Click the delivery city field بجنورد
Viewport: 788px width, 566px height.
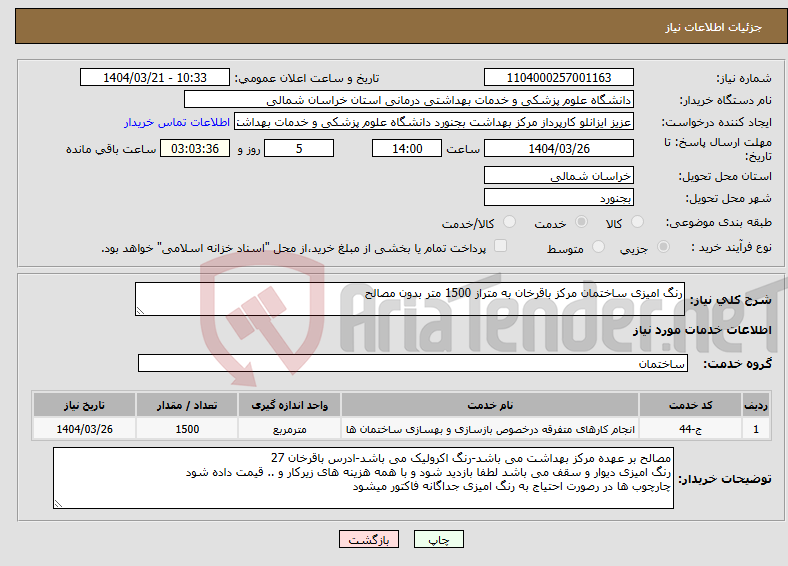pos(558,197)
